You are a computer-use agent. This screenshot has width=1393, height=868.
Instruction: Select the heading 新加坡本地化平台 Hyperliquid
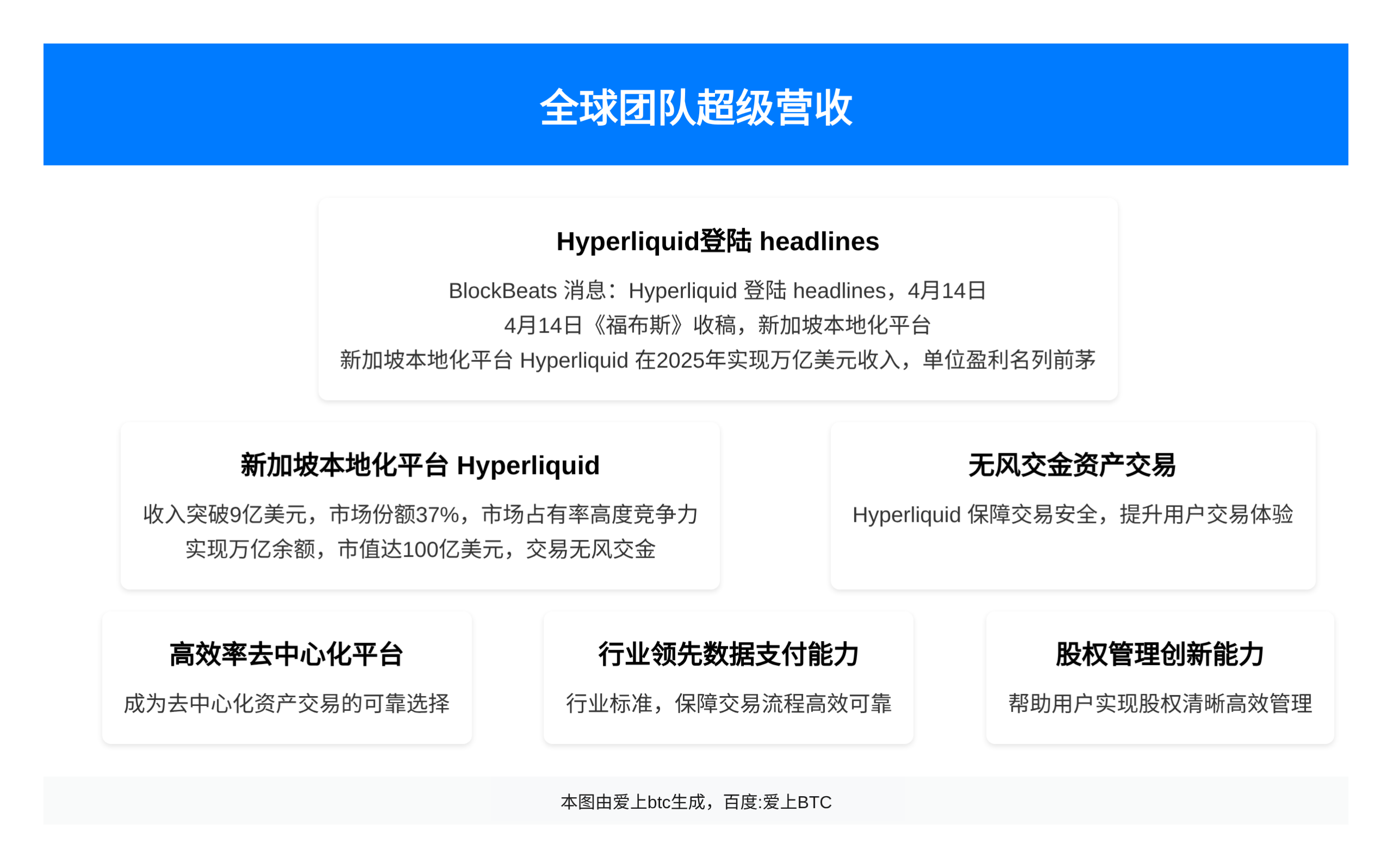(x=420, y=465)
